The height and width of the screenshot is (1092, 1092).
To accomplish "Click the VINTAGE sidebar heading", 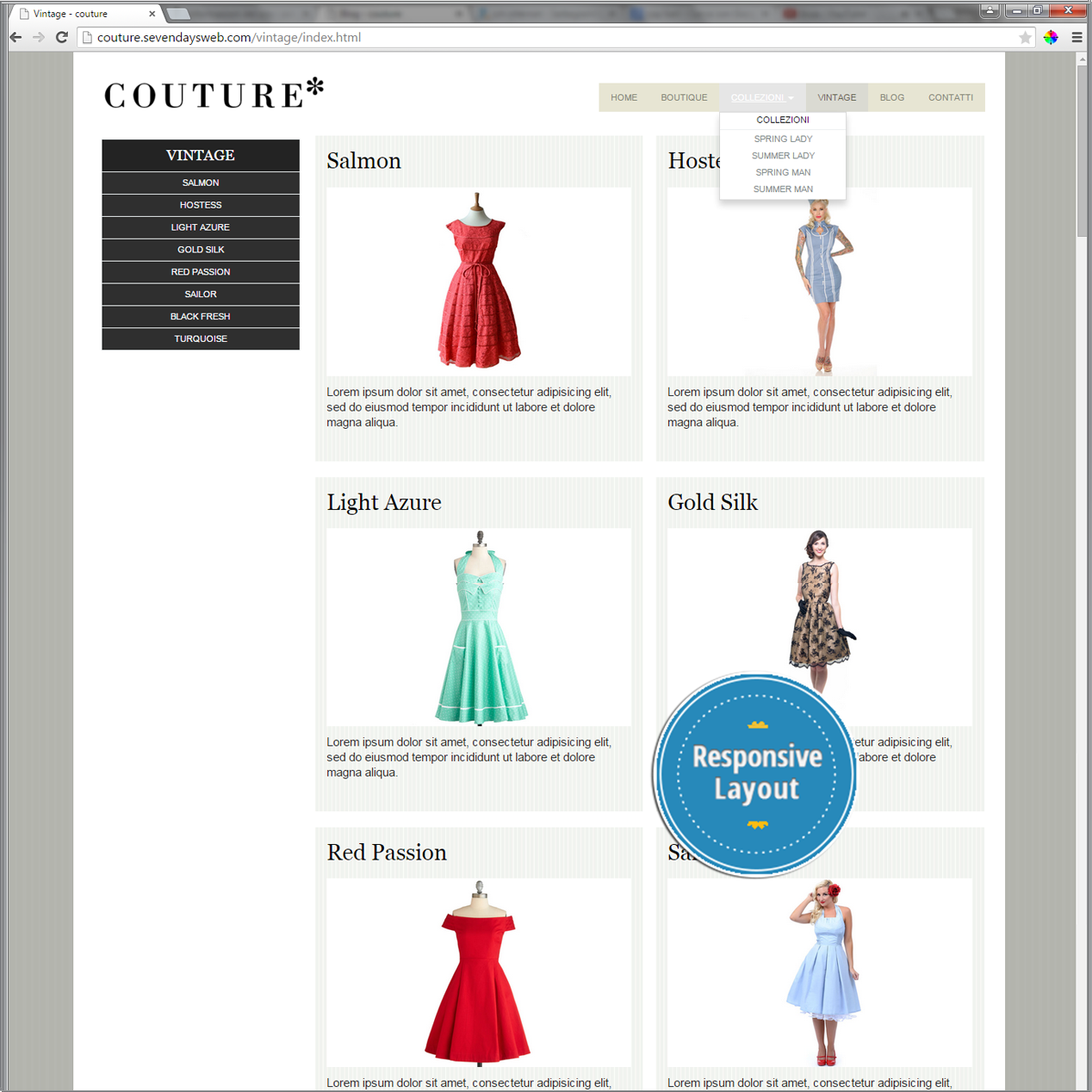I will 201,155.
